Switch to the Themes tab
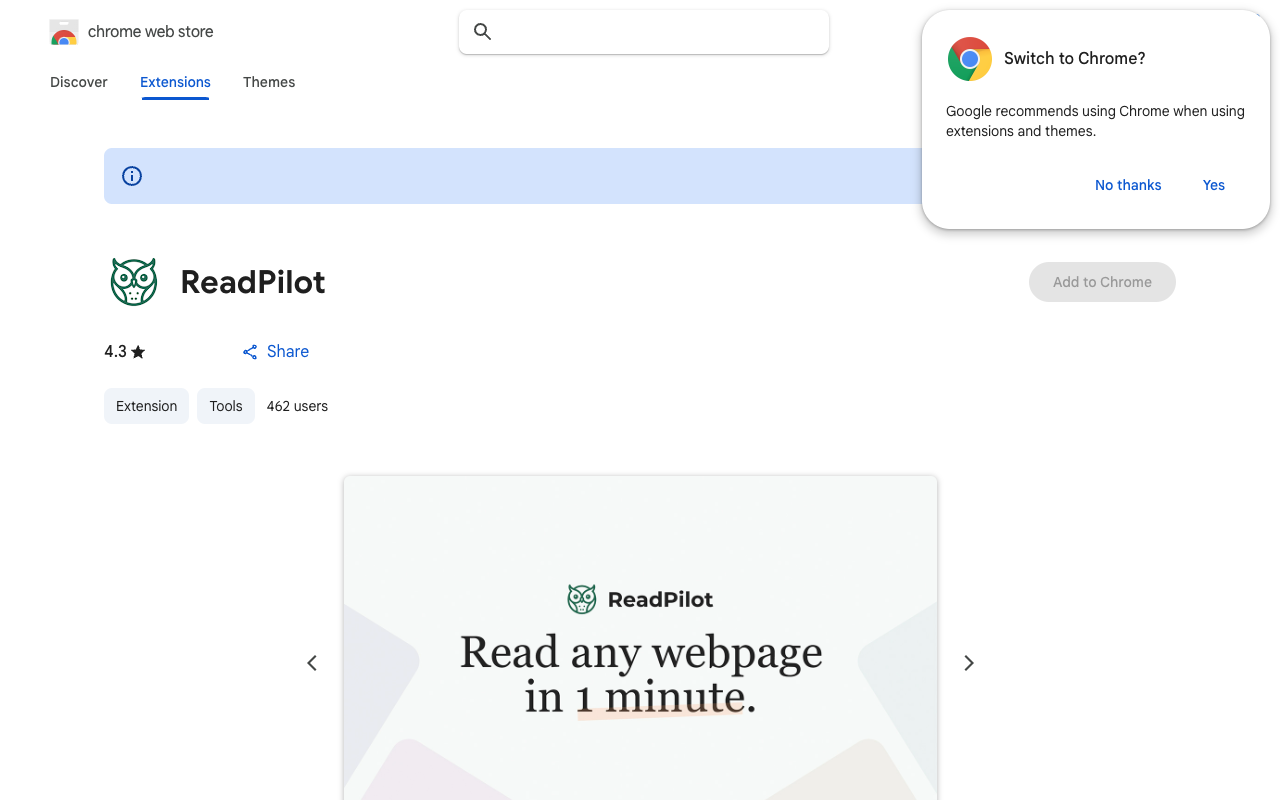The width and height of the screenshot is (1280, 800). (269, 82)
